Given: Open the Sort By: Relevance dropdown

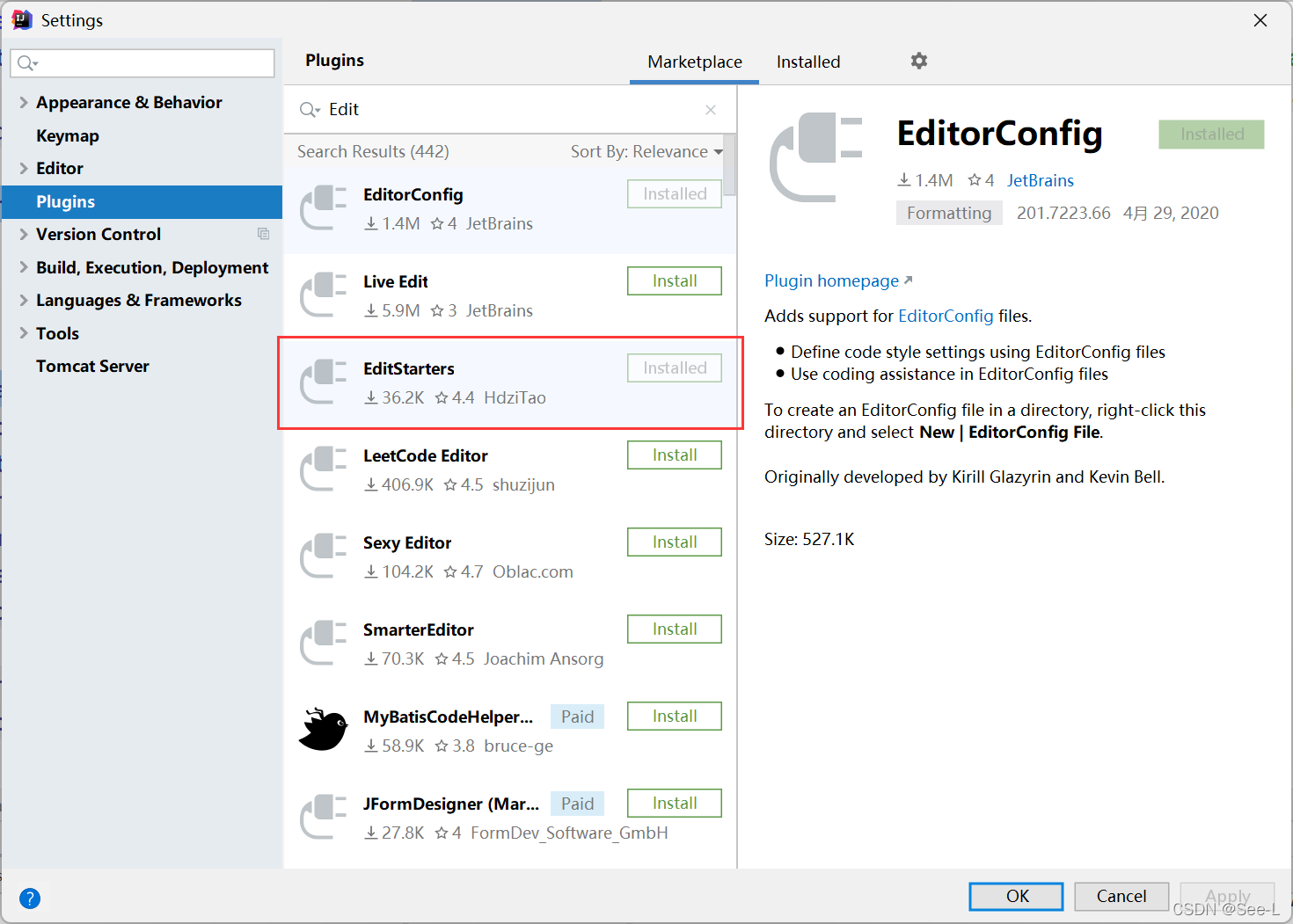Looking at the screenshot, I should point(646,152).
